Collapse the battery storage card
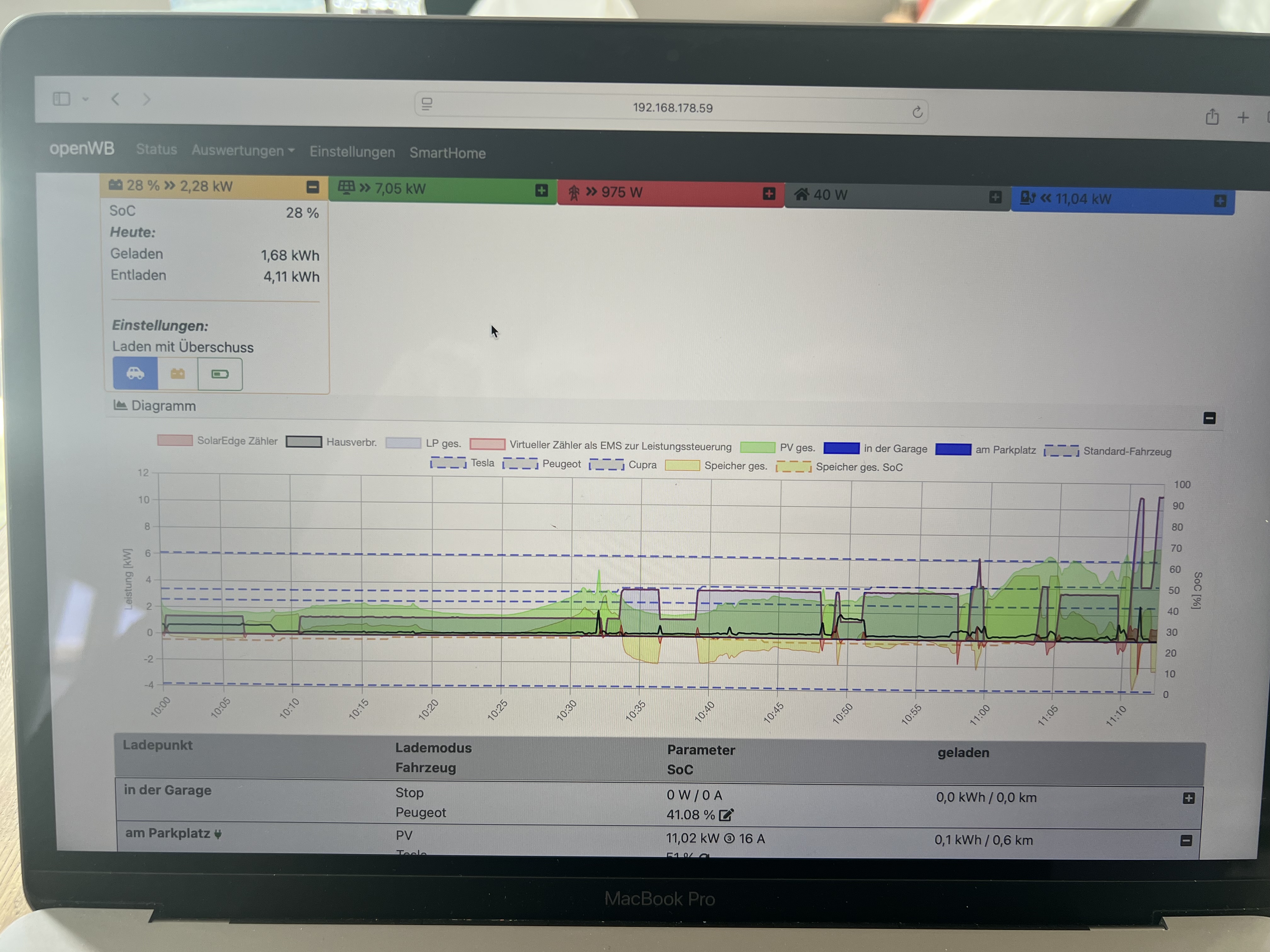 (312, 186)
